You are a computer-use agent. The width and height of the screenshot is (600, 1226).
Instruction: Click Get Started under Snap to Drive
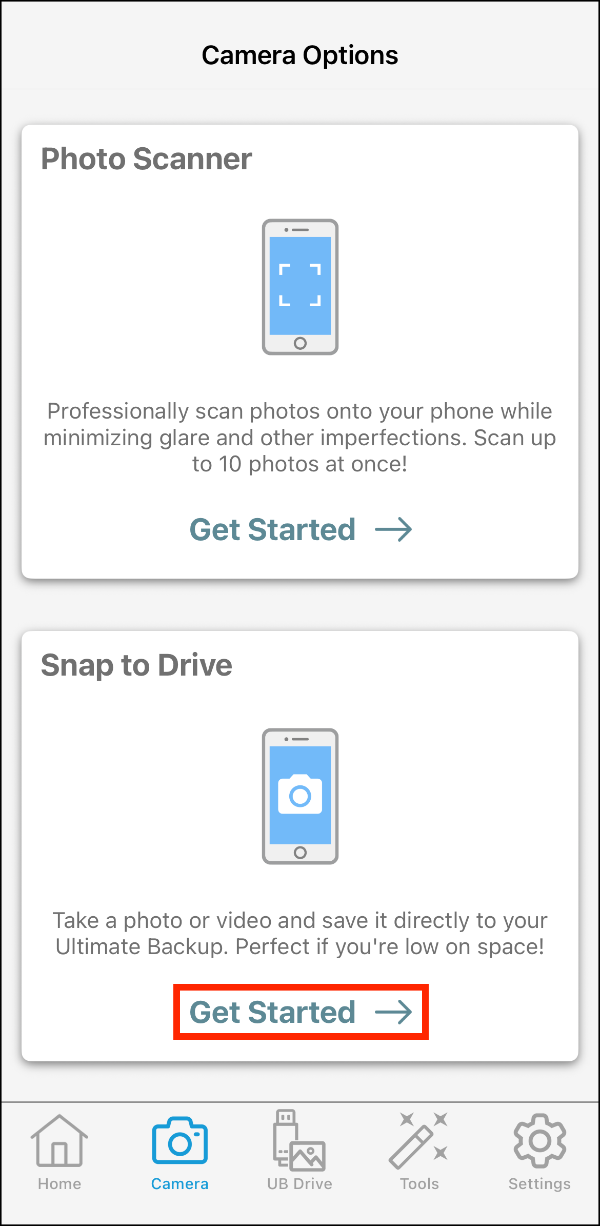(272, 1012)
